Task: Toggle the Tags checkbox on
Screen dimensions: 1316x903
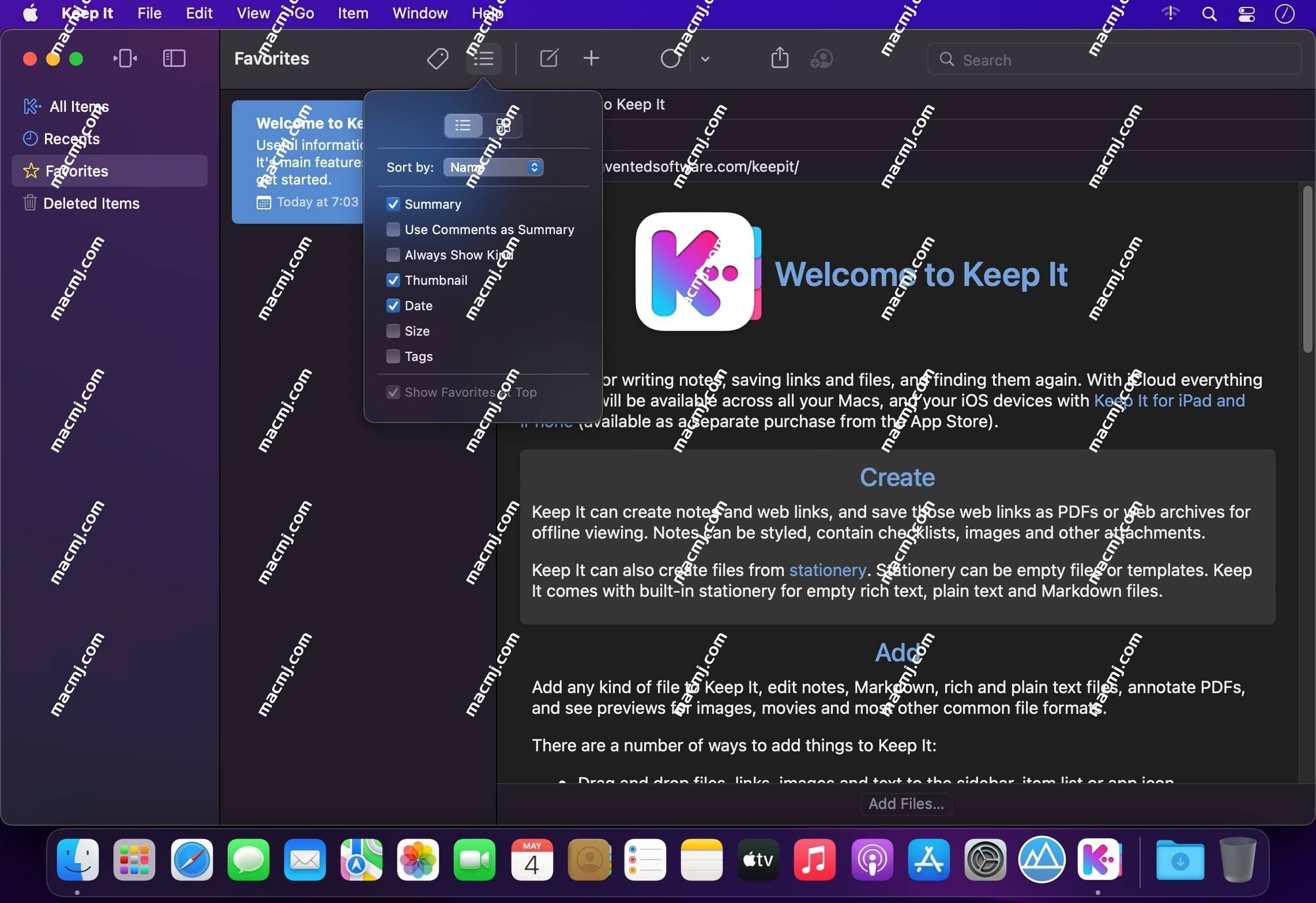Action: click(393, 356)
